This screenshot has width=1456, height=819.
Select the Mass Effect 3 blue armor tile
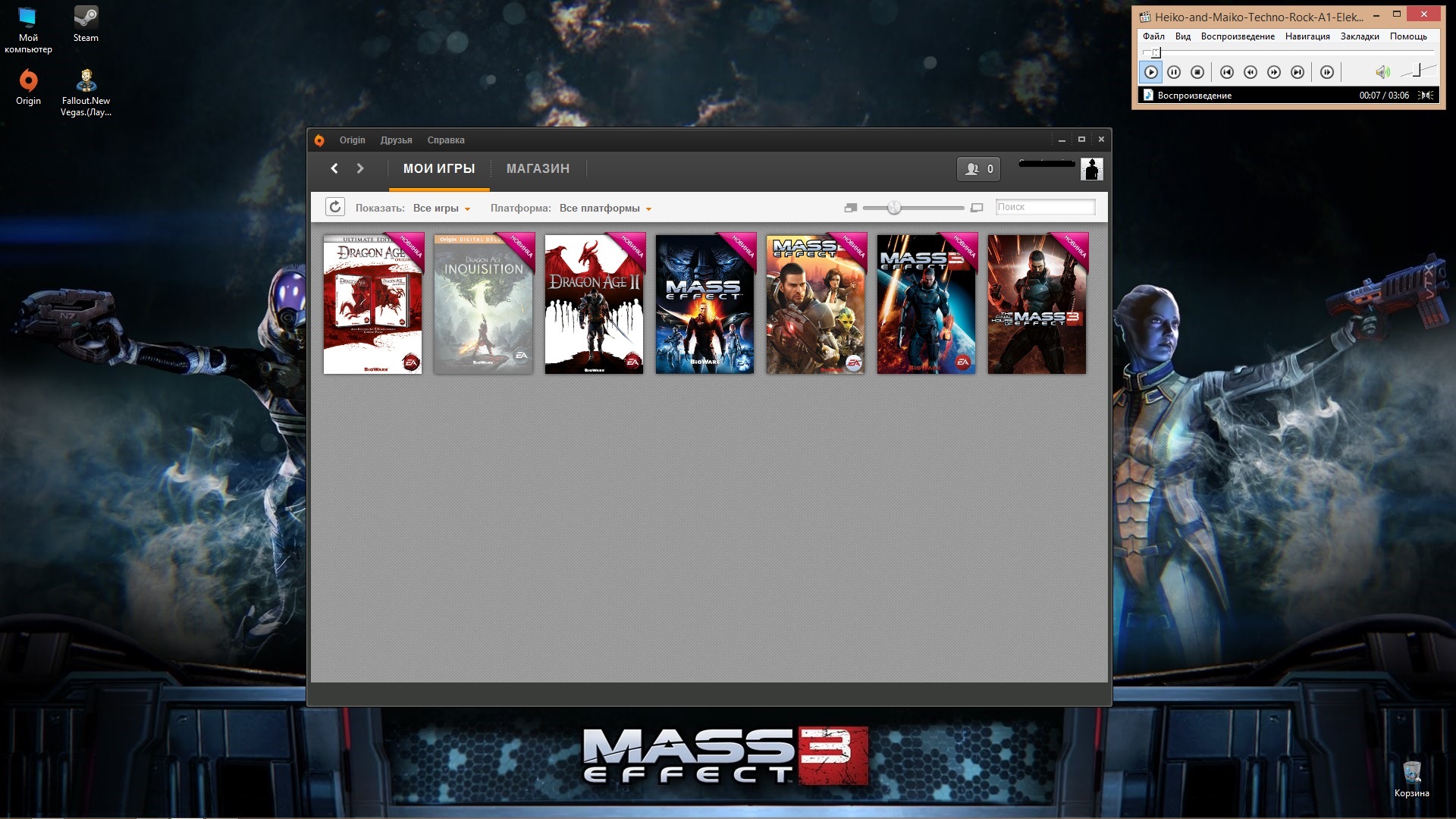coord(926,303)
